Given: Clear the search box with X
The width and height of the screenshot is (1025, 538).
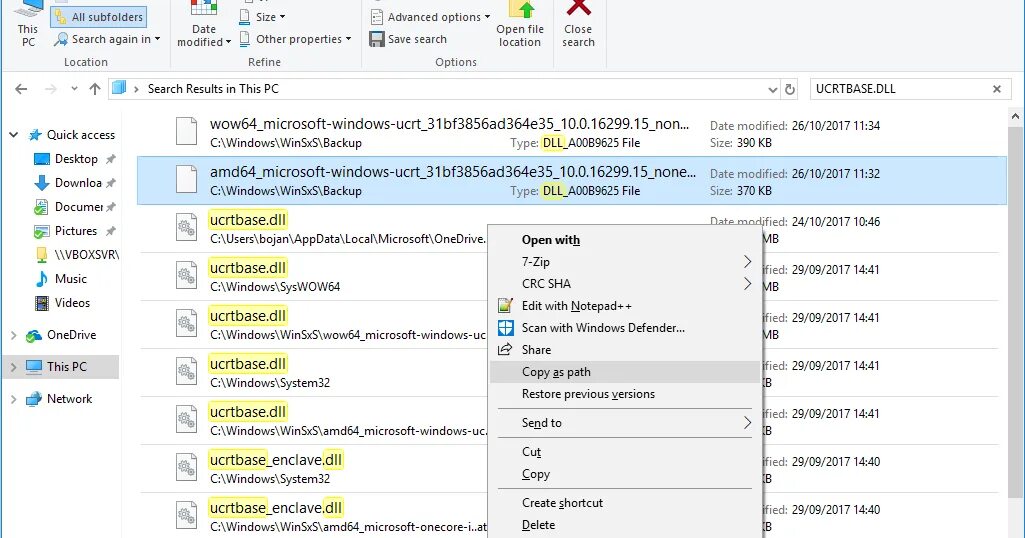Looking at the screenshot, I should pyautogui.click(x=997, y=89).
